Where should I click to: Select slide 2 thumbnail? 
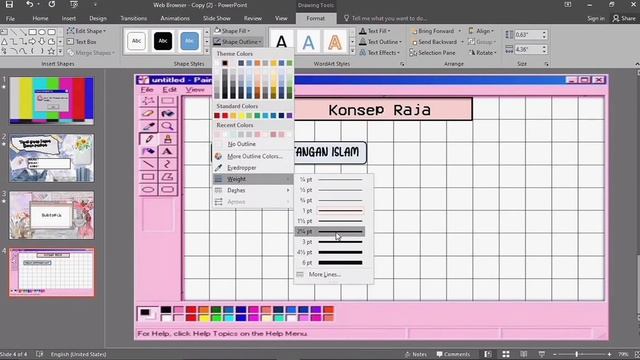(51, 158)
